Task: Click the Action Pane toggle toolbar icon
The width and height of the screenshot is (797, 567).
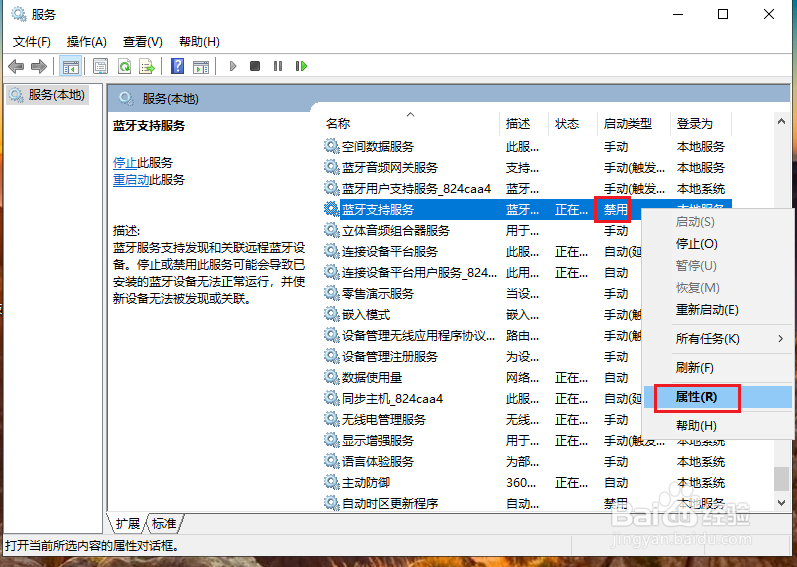Action: [201, 66]
